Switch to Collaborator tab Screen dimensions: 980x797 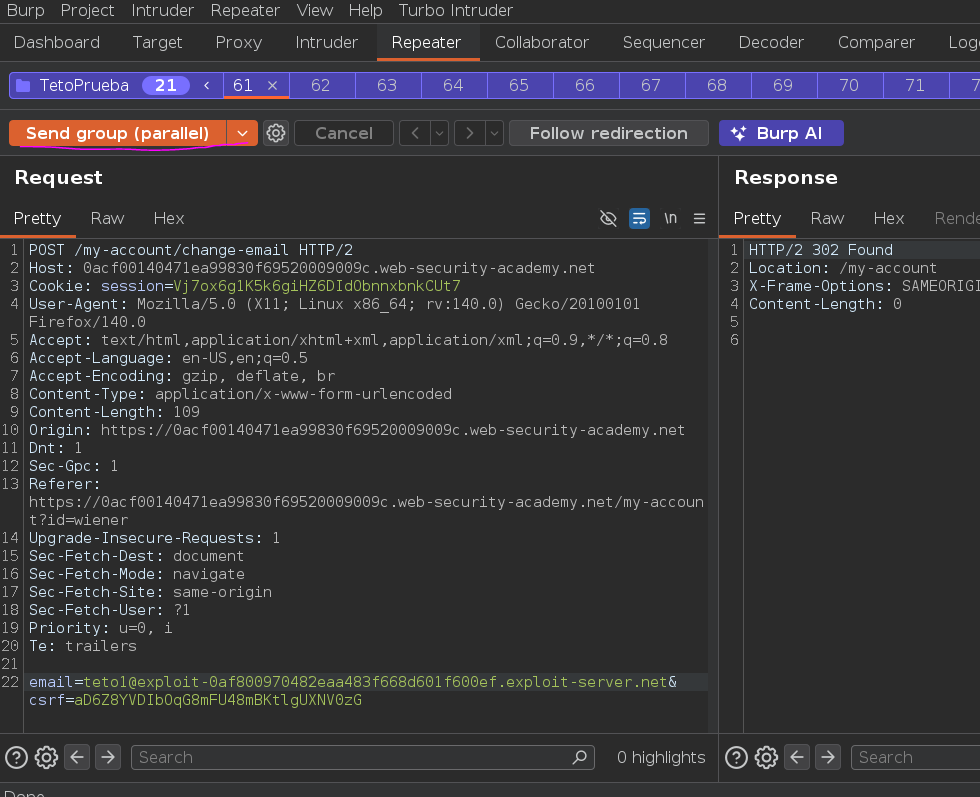[542, 43]
